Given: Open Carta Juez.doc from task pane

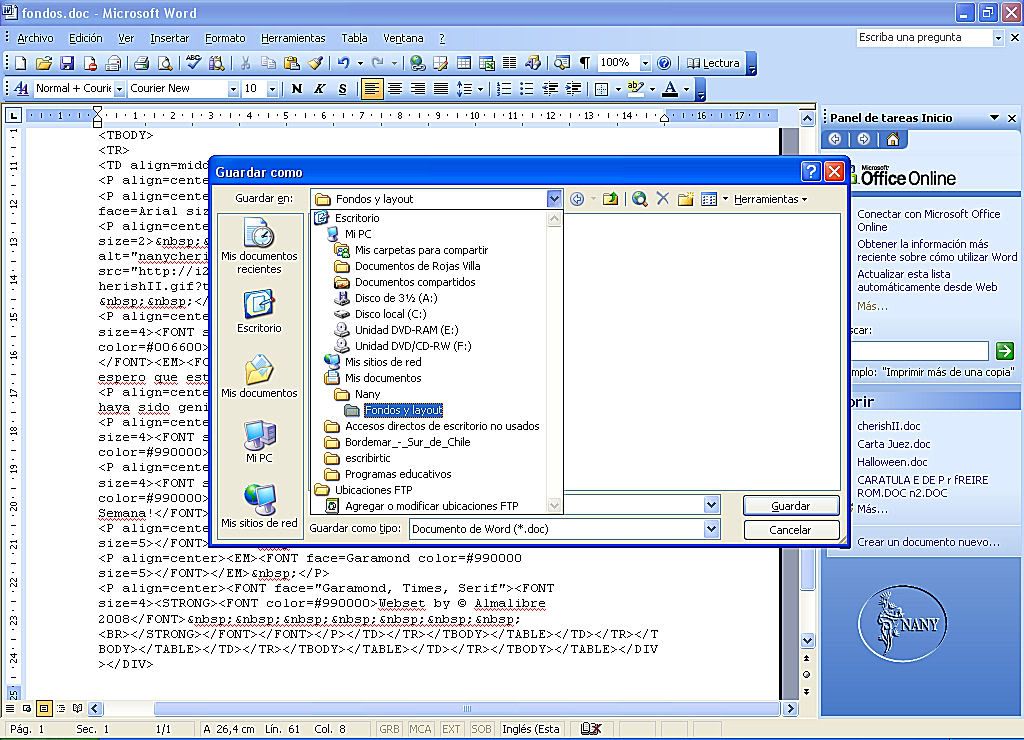Looking at the screenshot, I should click(x=893, y=444).
